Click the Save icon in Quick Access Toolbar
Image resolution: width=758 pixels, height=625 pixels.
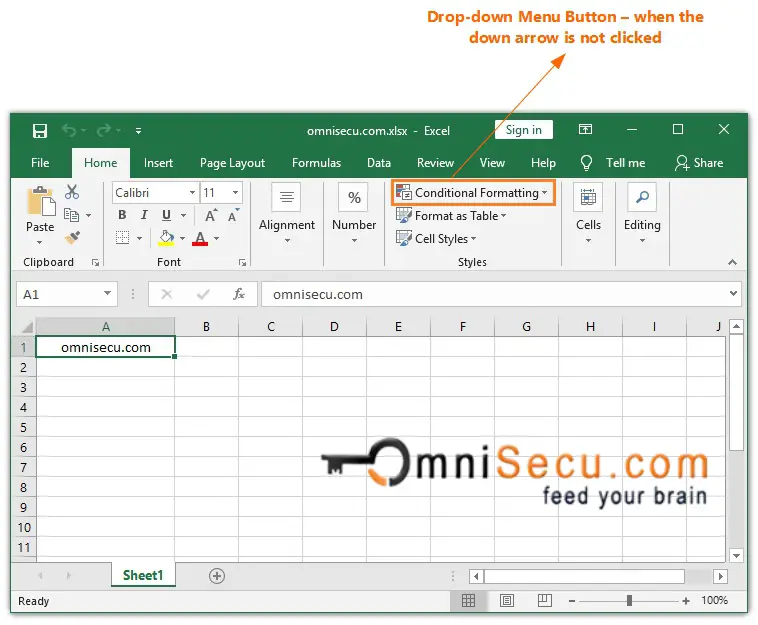coord(40,131)
